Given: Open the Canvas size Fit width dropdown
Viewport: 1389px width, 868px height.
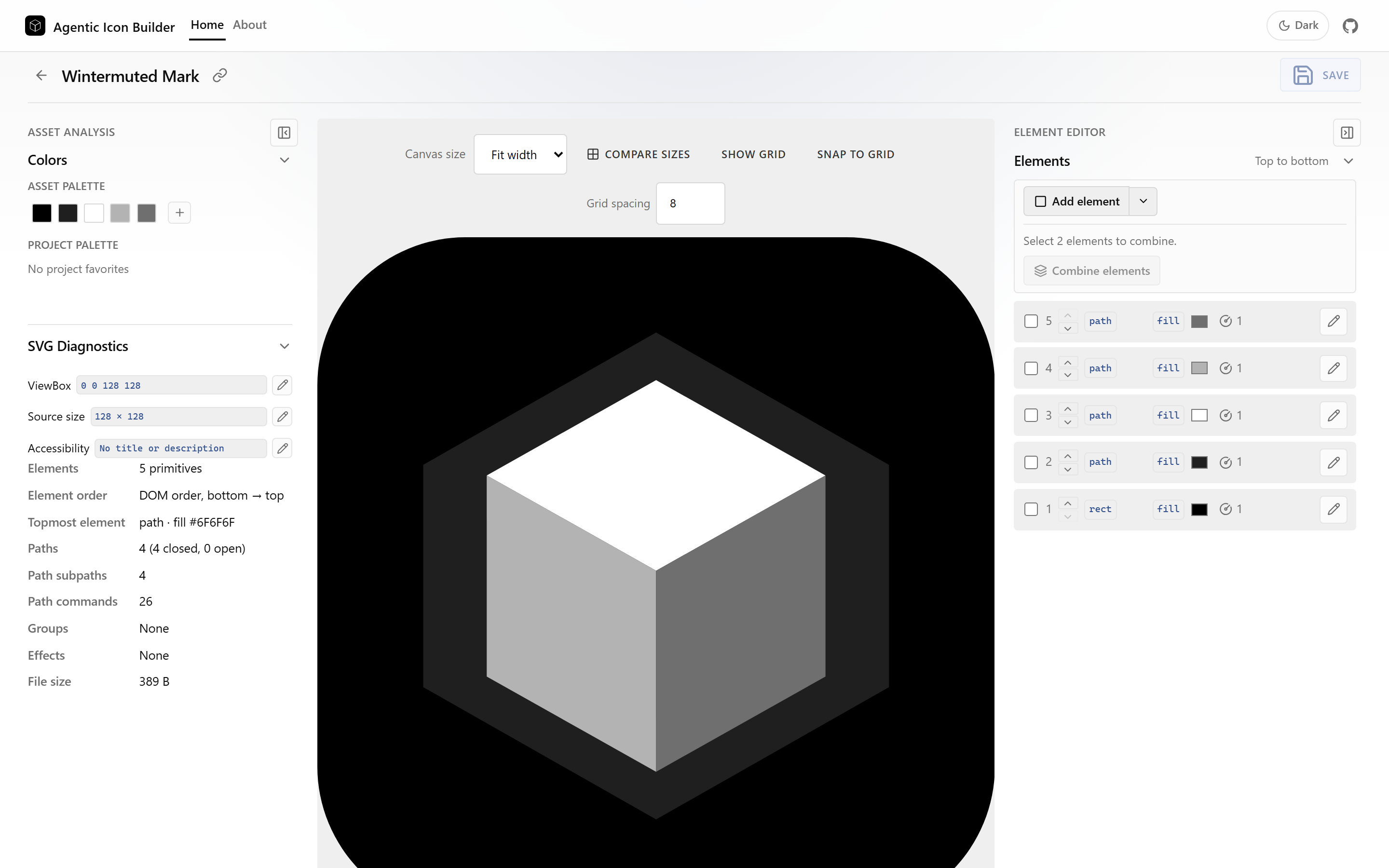Looking at the screenshot, I should [x=520, y=154].
